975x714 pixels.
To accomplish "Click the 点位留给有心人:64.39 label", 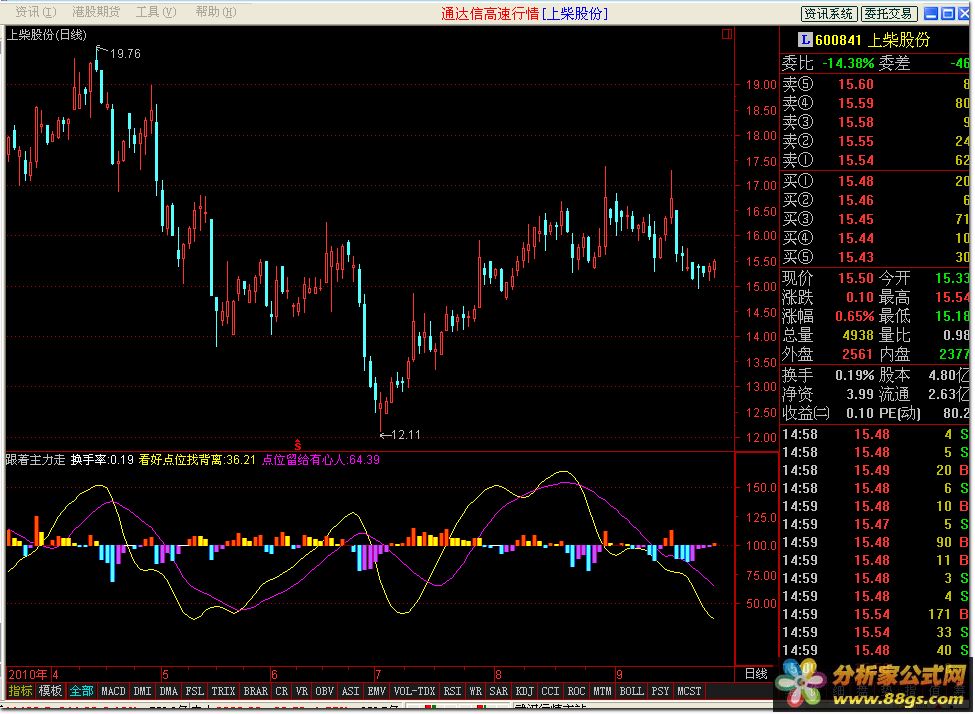I will 321,460.
